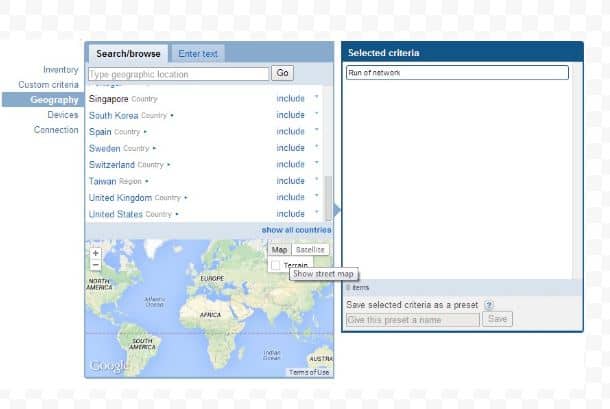Screen dimensions: 610x409
Task: Click the preset name input field
Action: pos(413,320)
